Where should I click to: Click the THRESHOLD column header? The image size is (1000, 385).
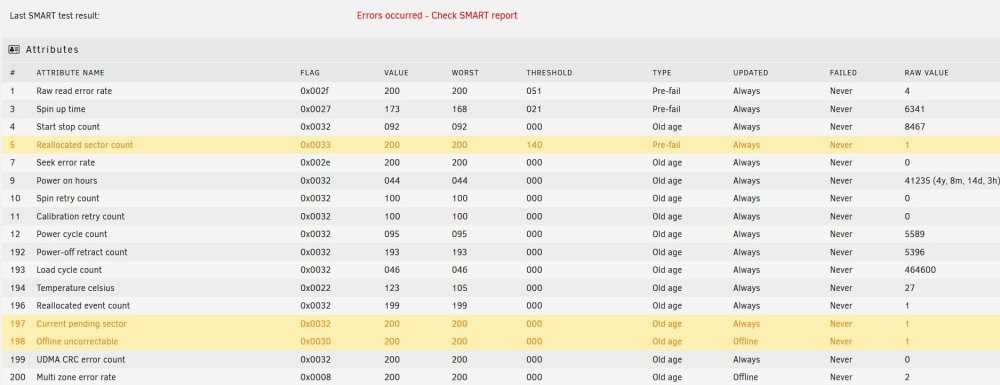[549, 73]
